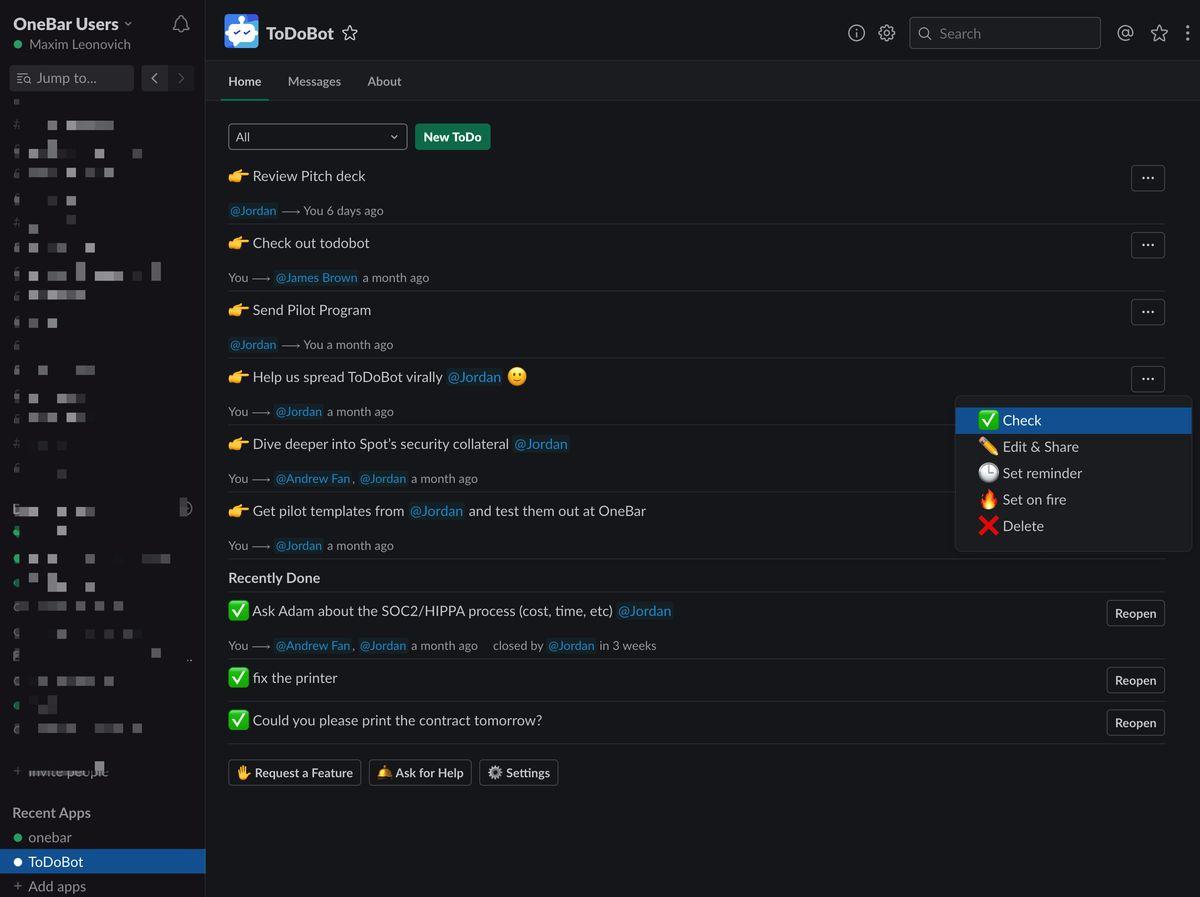This screenshot has width=1200, height=897.
Task: Open the settings gear in header
Action: click(887, 33)
